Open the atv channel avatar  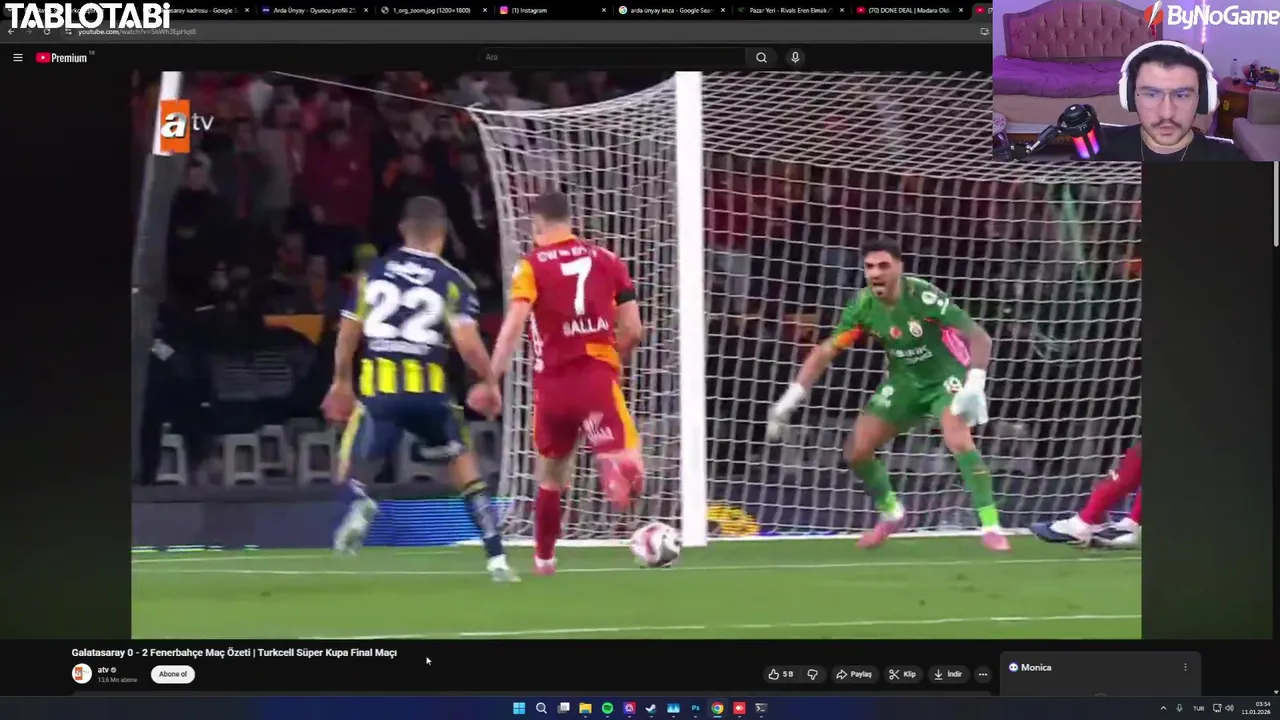(x=81, y=674)
